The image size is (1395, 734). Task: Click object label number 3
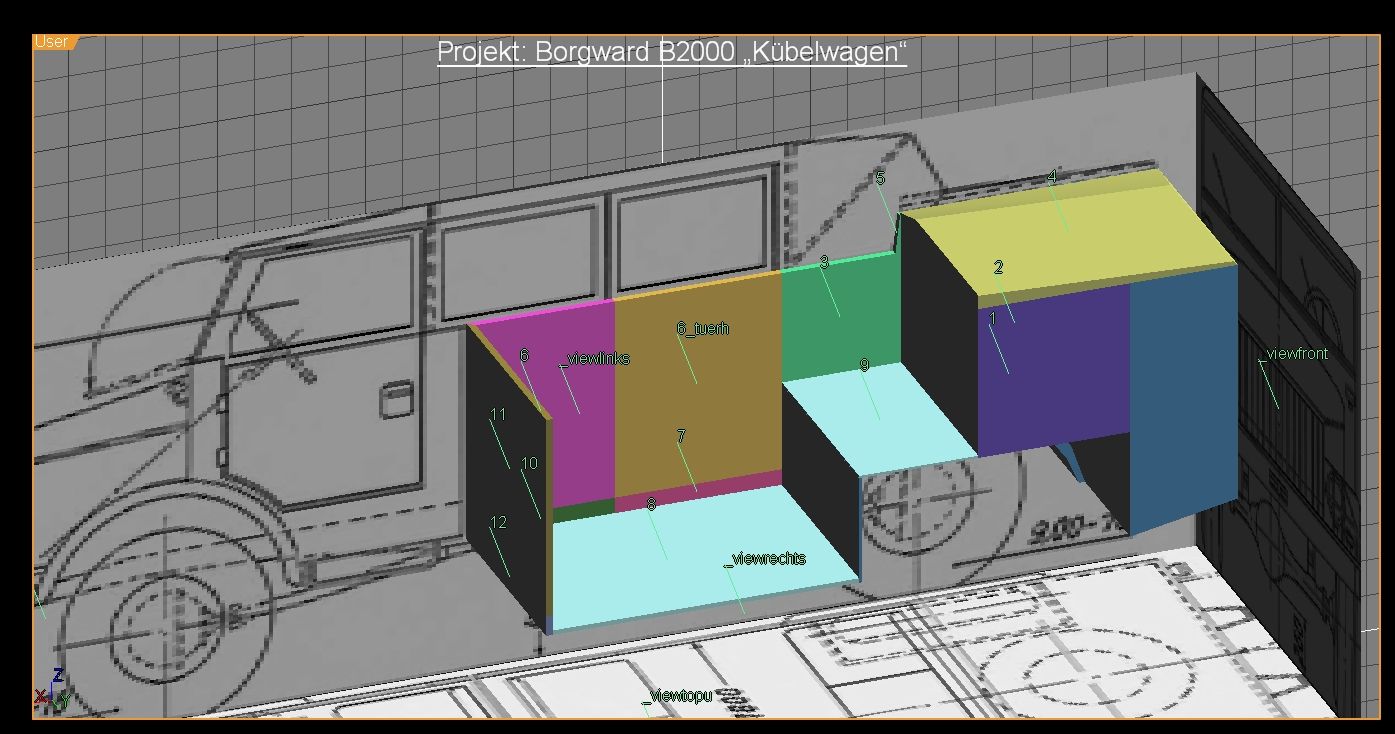coord(824,262)
